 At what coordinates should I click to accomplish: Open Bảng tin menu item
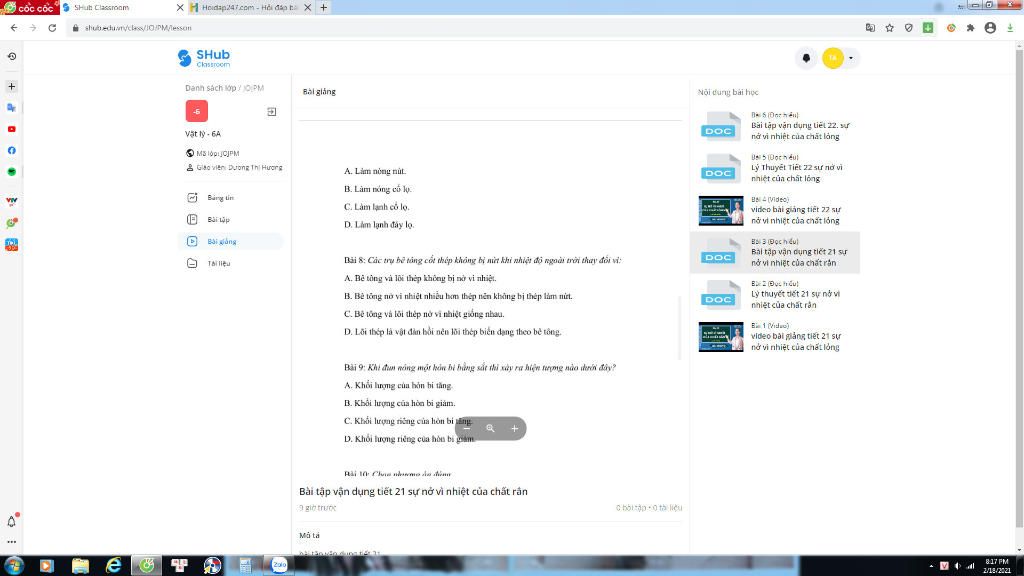point(231,198)
